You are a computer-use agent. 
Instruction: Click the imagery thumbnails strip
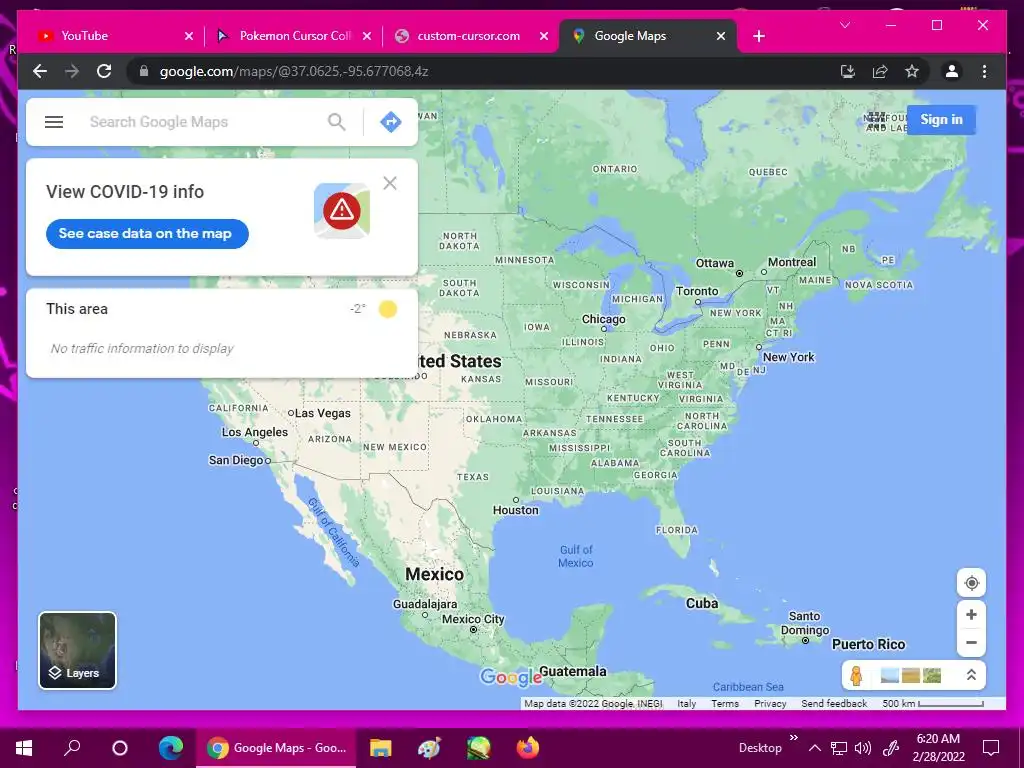(910, 675)
